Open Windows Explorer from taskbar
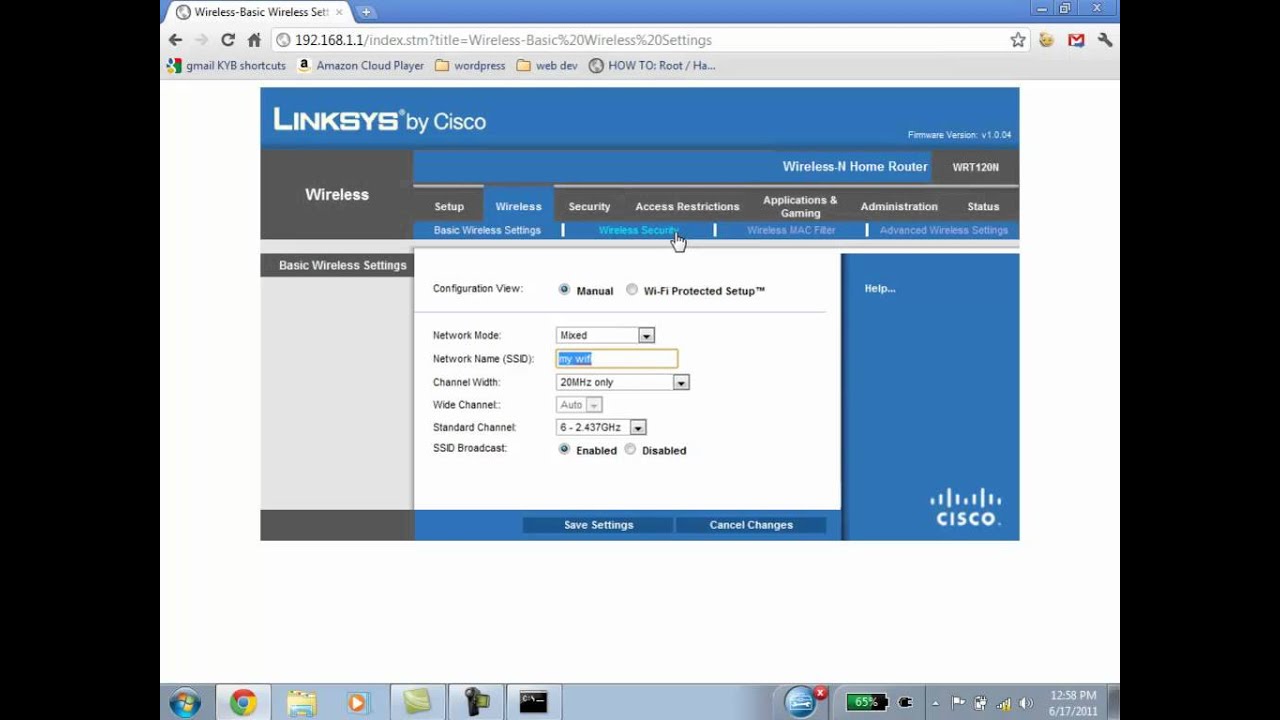 tap(300, 703)
